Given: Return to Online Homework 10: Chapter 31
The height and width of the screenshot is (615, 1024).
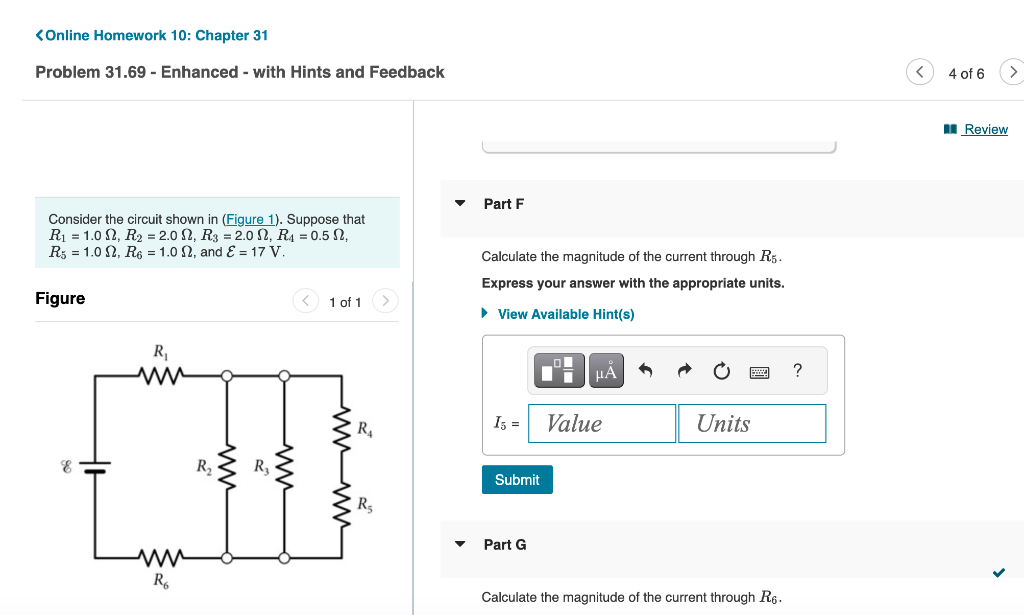Looking at the screenshot, I should pos(151,35).
